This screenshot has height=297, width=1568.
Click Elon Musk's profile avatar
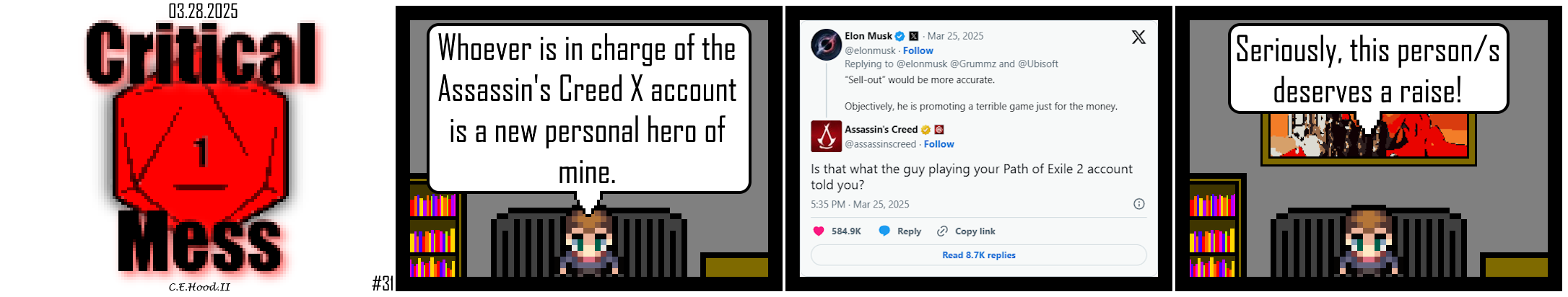coord(826,45)
